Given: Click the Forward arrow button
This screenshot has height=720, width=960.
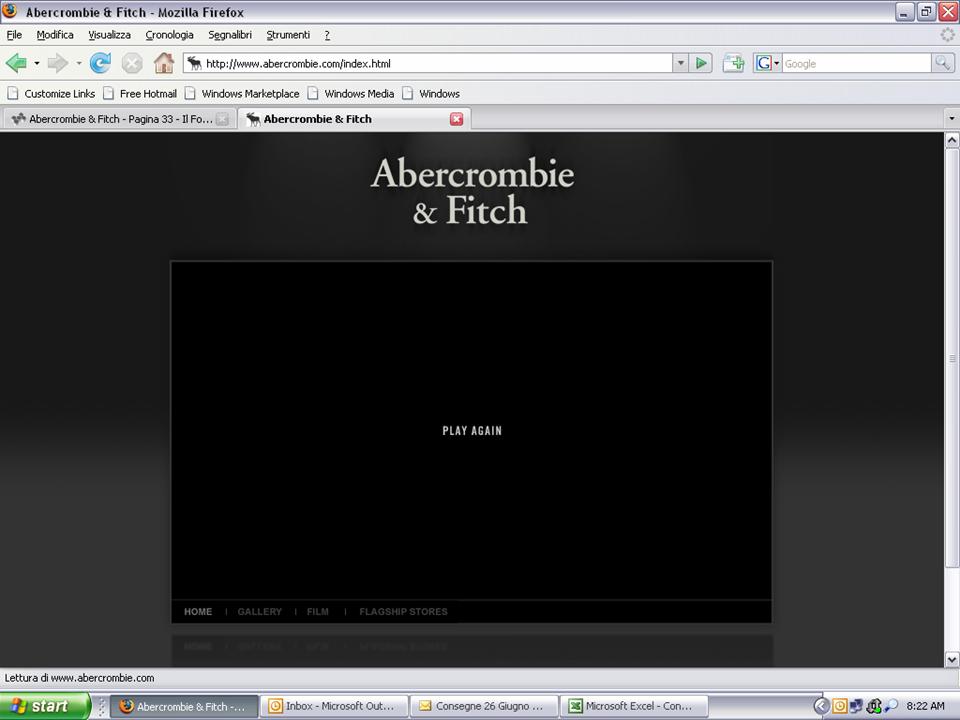Looking at the screenshot, I should click(57, 63).
